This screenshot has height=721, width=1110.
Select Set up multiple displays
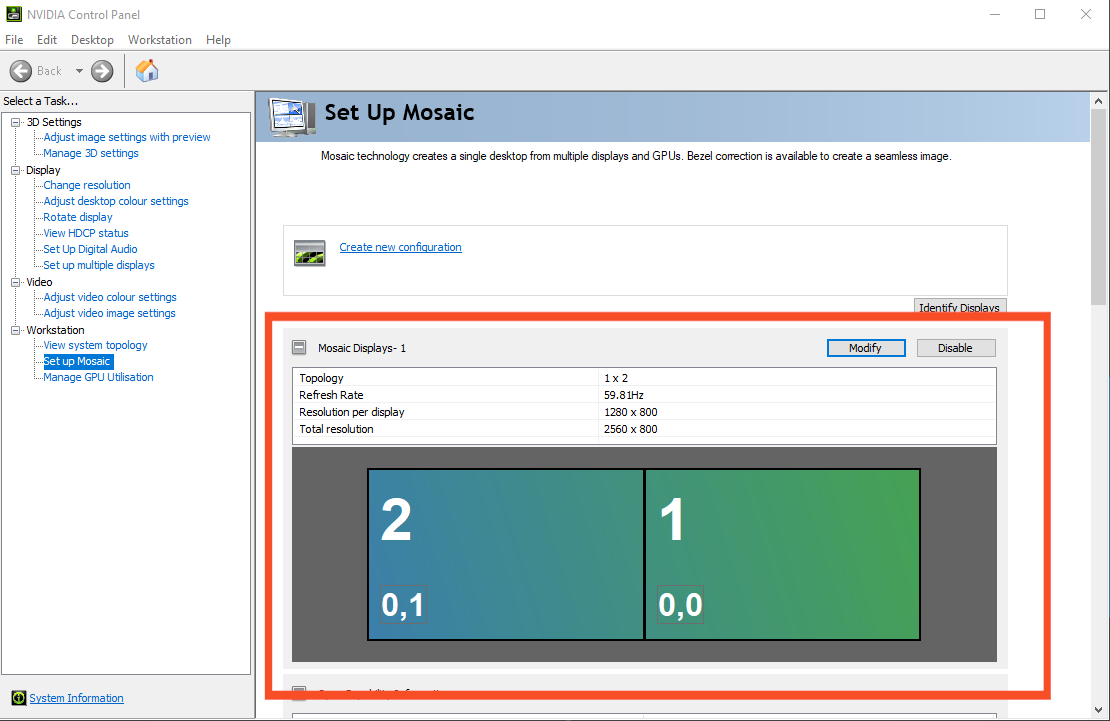pyautogui.click(x=98, y=265)
